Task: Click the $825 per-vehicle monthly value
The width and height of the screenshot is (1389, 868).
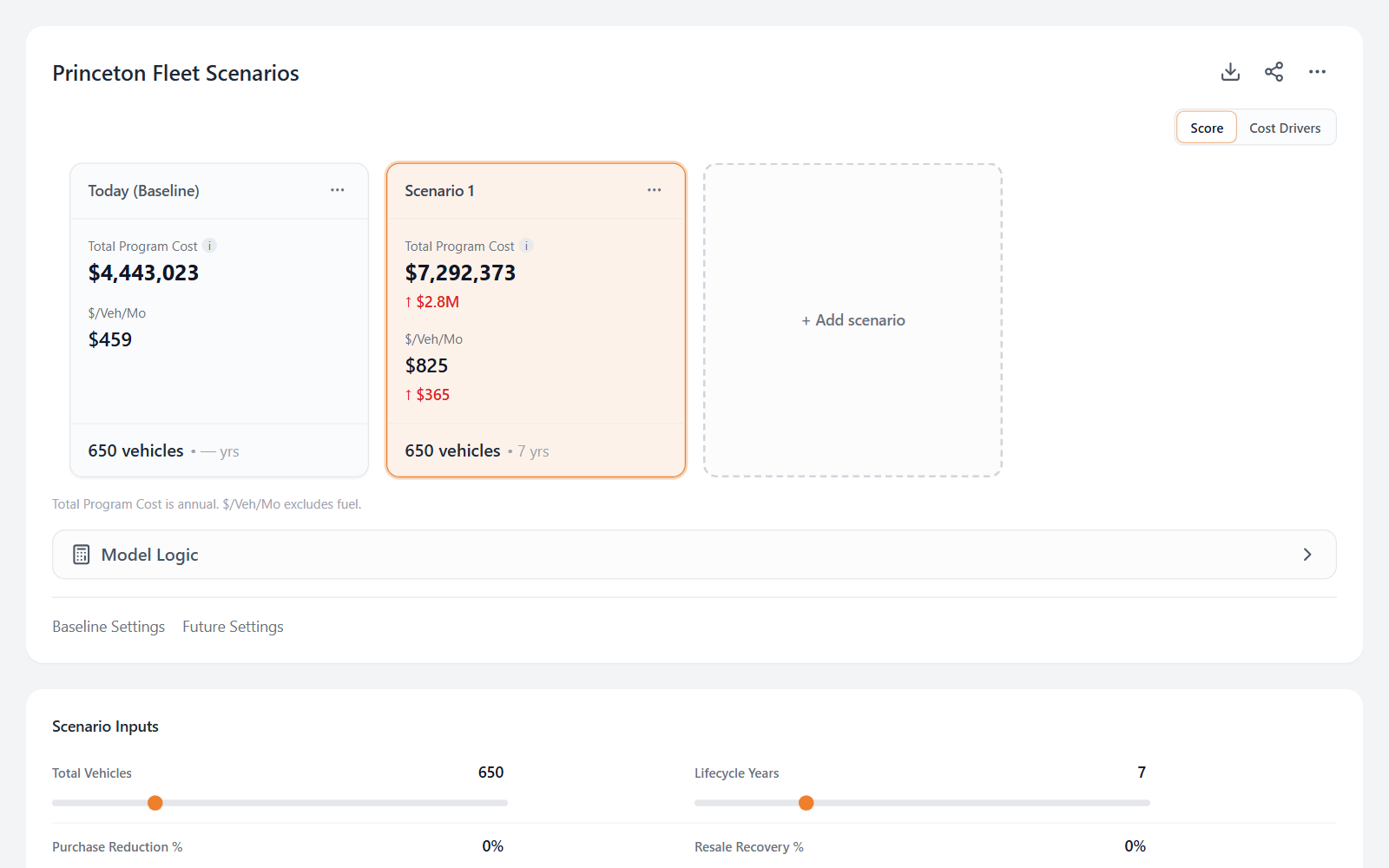Action: coord(426,366)
